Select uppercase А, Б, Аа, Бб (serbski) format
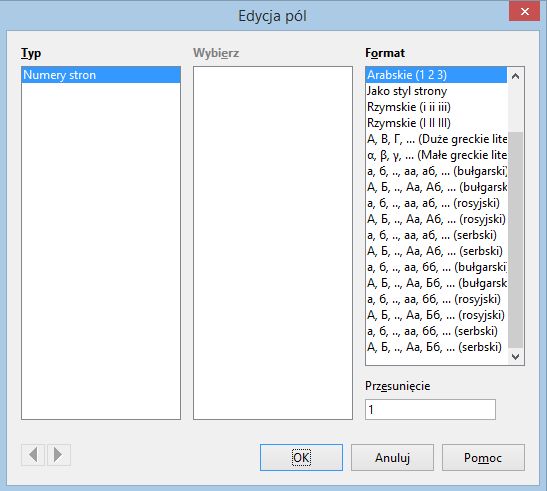Image resolution: width=547 pixels, height=491 pixels. 436,347
